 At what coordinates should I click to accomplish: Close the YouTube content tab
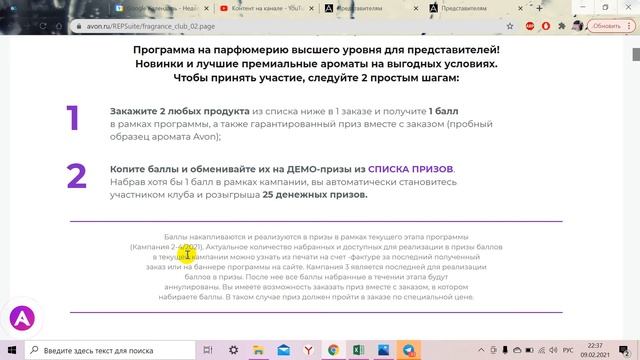click(311, 8)
